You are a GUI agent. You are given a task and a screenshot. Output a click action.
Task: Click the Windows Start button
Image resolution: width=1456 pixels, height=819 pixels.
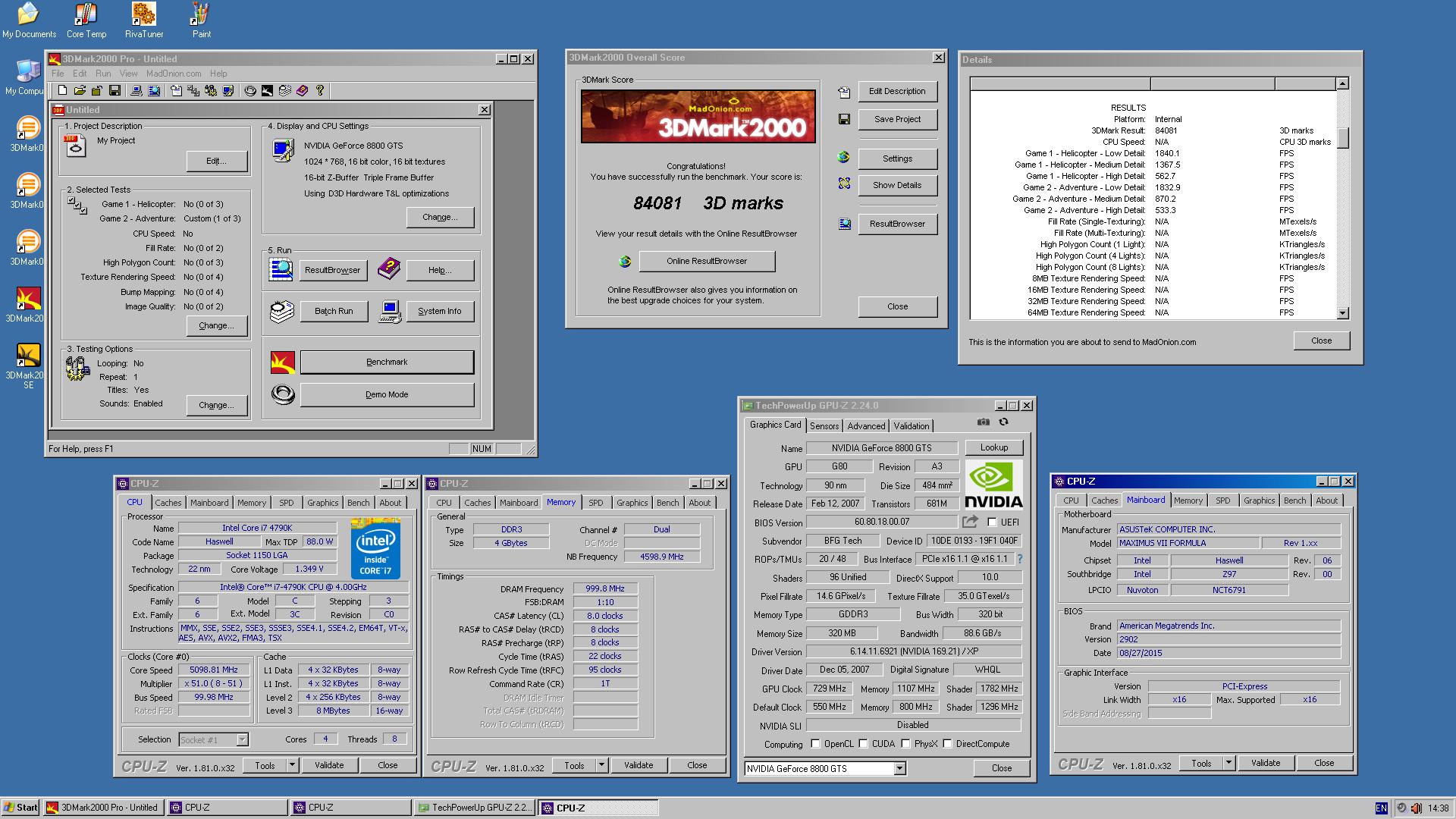click(x=20, y=808)
